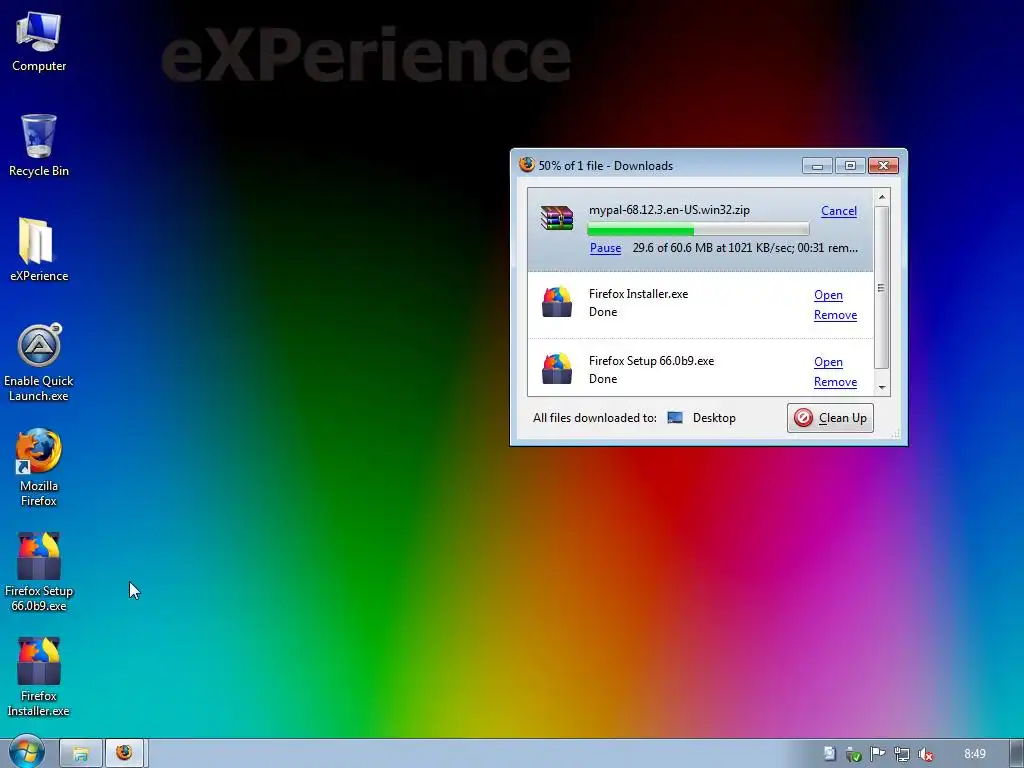Click the Desktop download location label
This screenshot has height=768, width=1024.
[714, 418]
